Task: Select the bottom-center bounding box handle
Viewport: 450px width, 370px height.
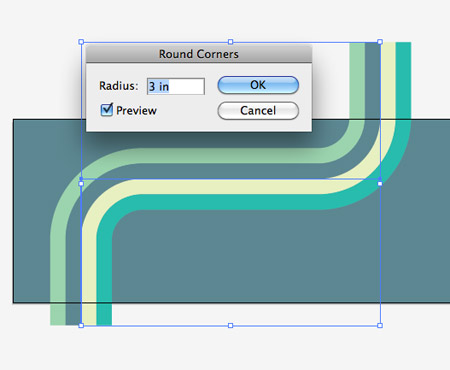Action: point(230,325)
